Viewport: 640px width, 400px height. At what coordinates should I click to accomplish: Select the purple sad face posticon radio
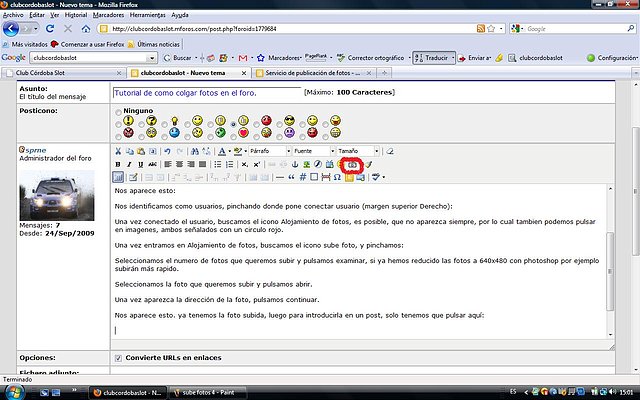(x=279, y=136)
